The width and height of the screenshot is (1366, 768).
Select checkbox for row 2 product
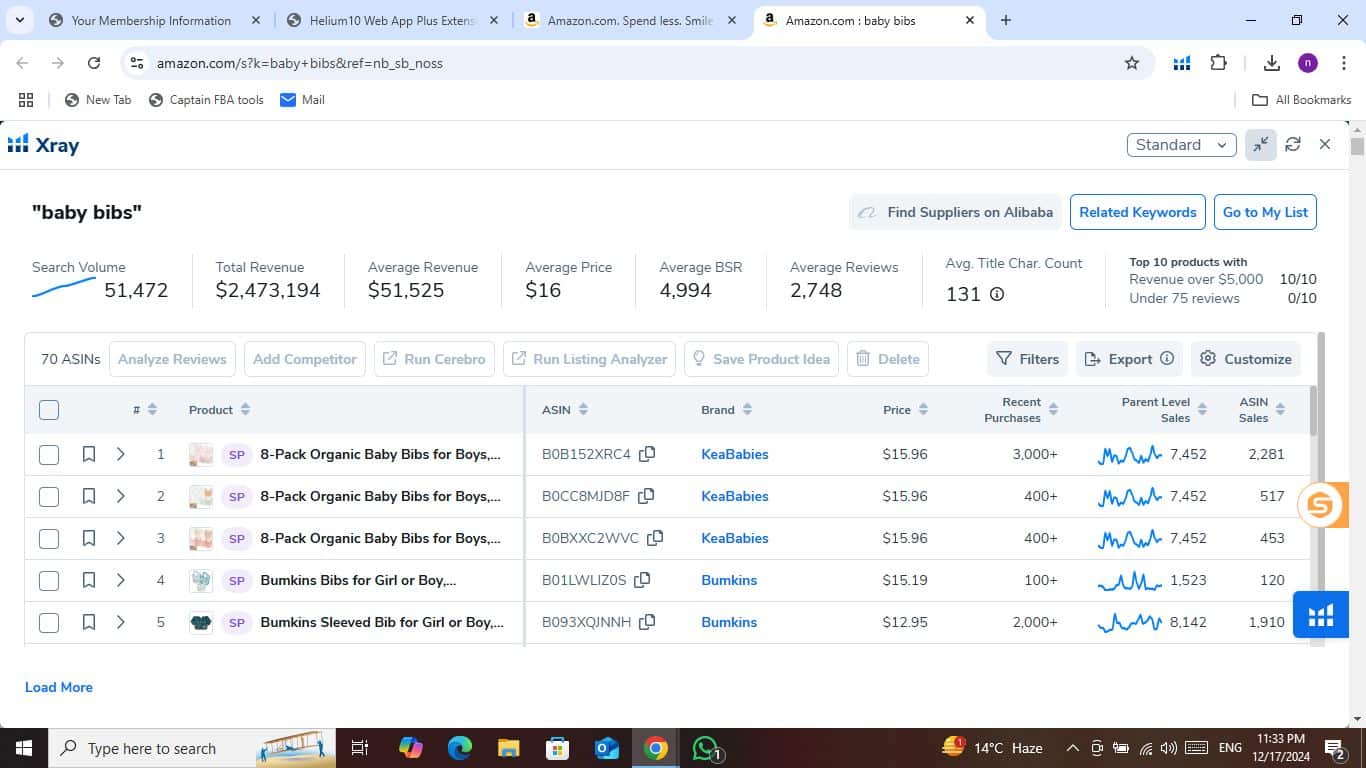pos(49,497)
